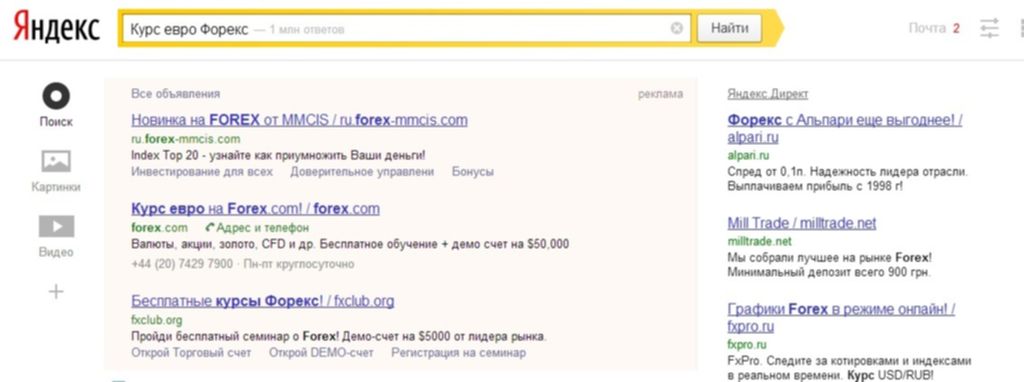Screen dimensions: 1024x382
Task: Click Открой DEMO-счет sublink
Action: 321,353
